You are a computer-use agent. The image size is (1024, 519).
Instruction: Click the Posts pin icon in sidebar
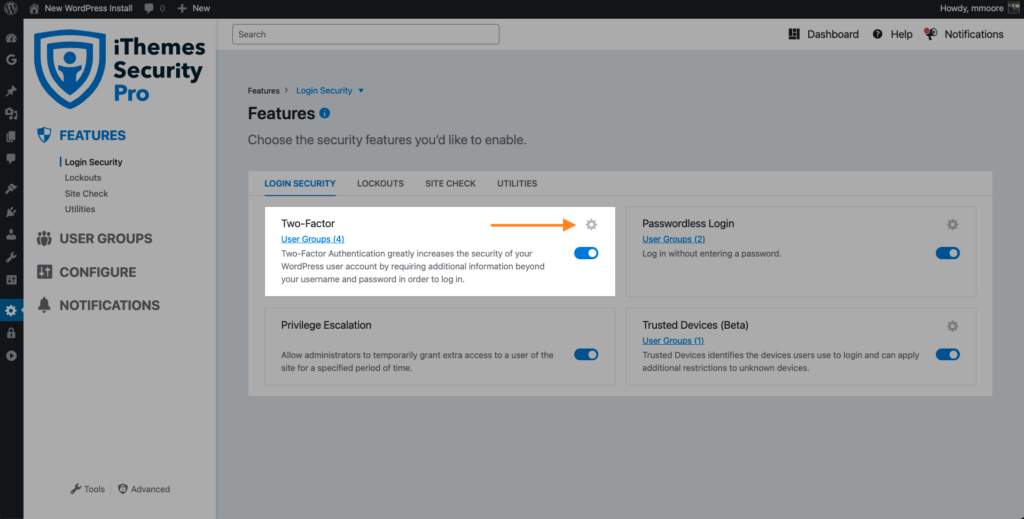(11, 91)
